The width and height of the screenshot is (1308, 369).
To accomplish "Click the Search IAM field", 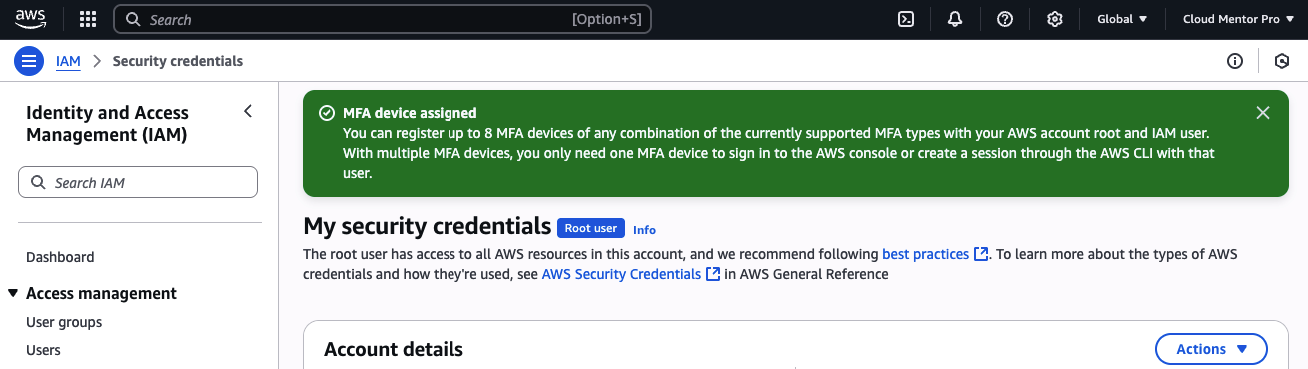I will [x=138, y=182].
